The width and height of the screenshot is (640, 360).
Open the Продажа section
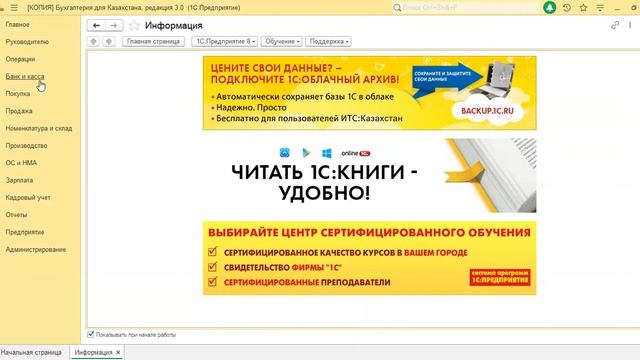click(19, 111)
